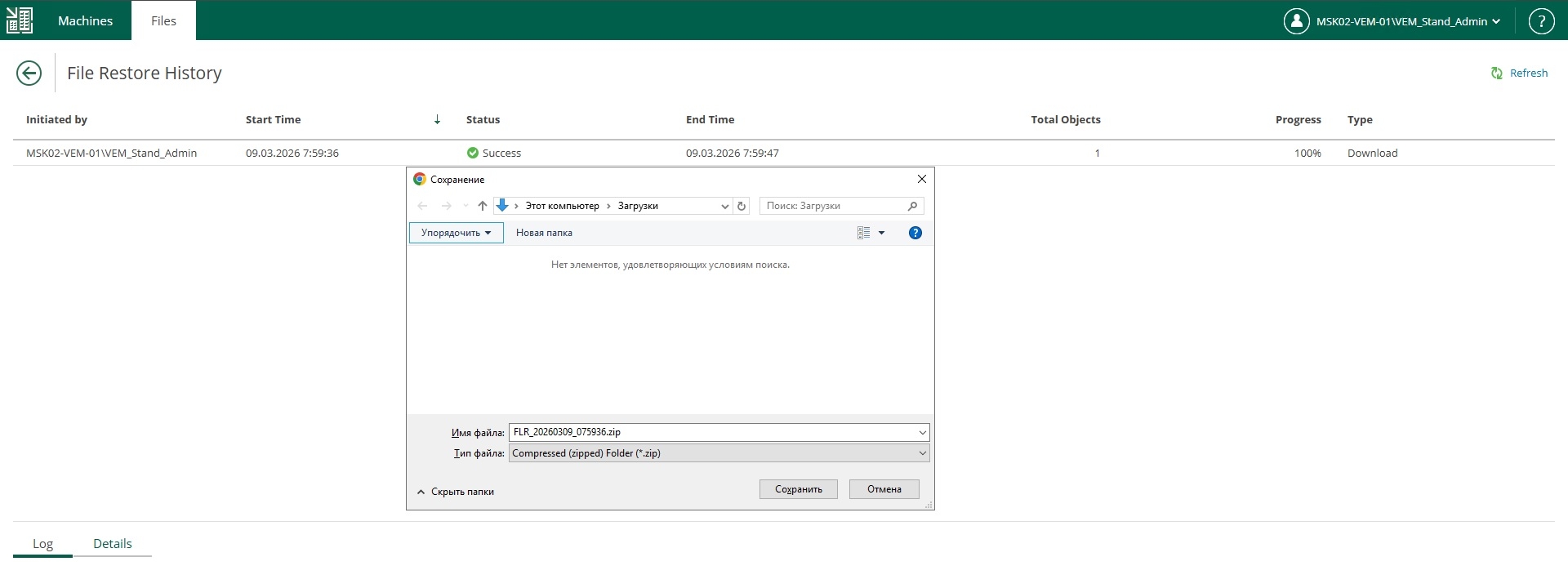
Task: Click the back arrow in save dialog
Action: coord(422,206)
